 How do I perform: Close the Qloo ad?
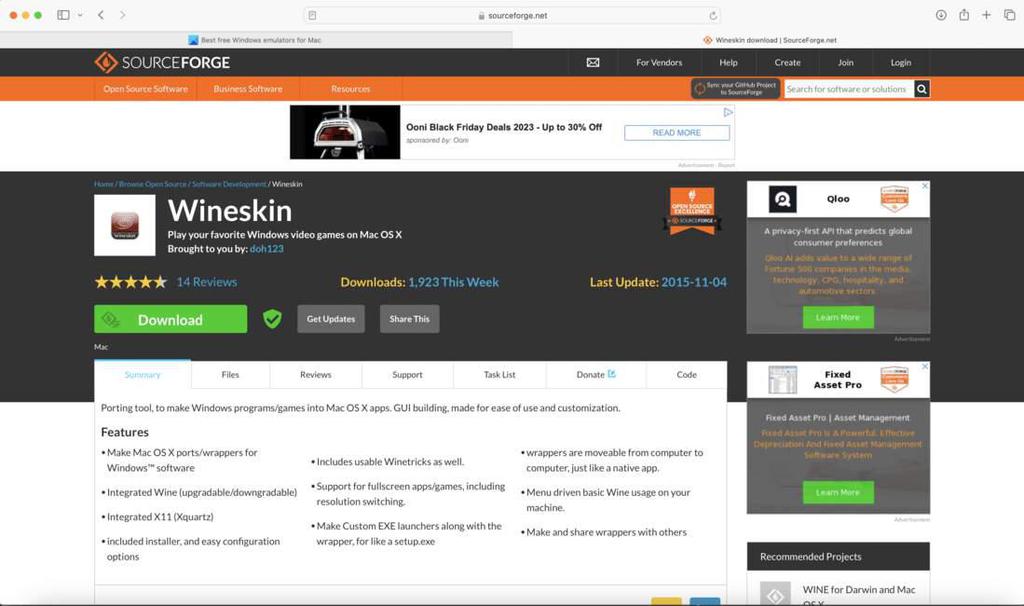click(925, 186)
